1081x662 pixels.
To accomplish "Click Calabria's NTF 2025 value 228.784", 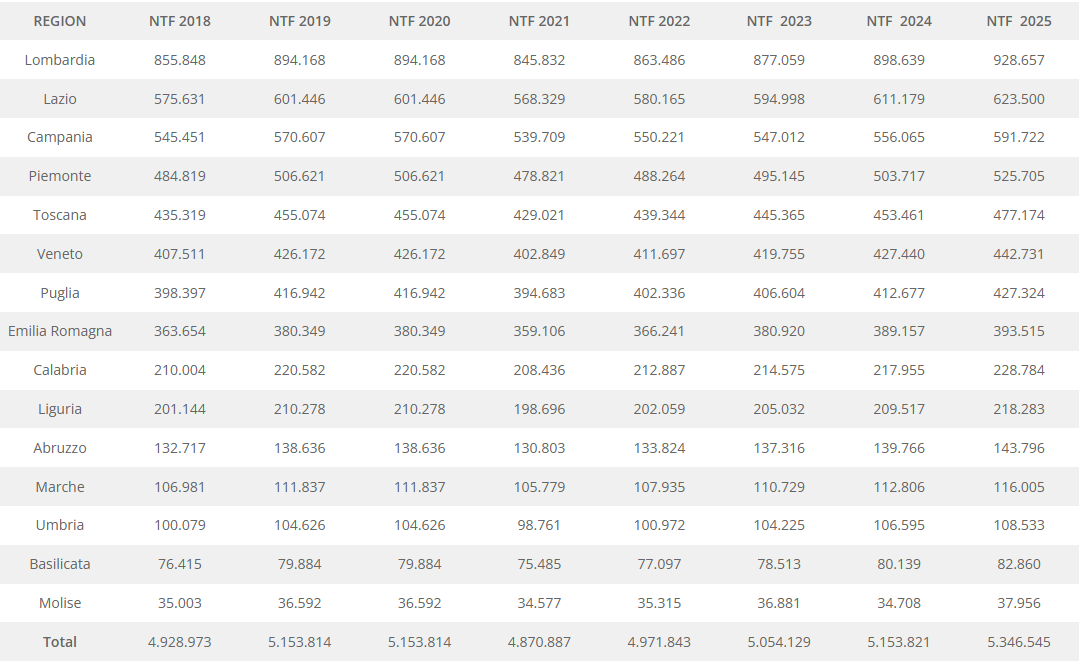I will [1019, 370].
